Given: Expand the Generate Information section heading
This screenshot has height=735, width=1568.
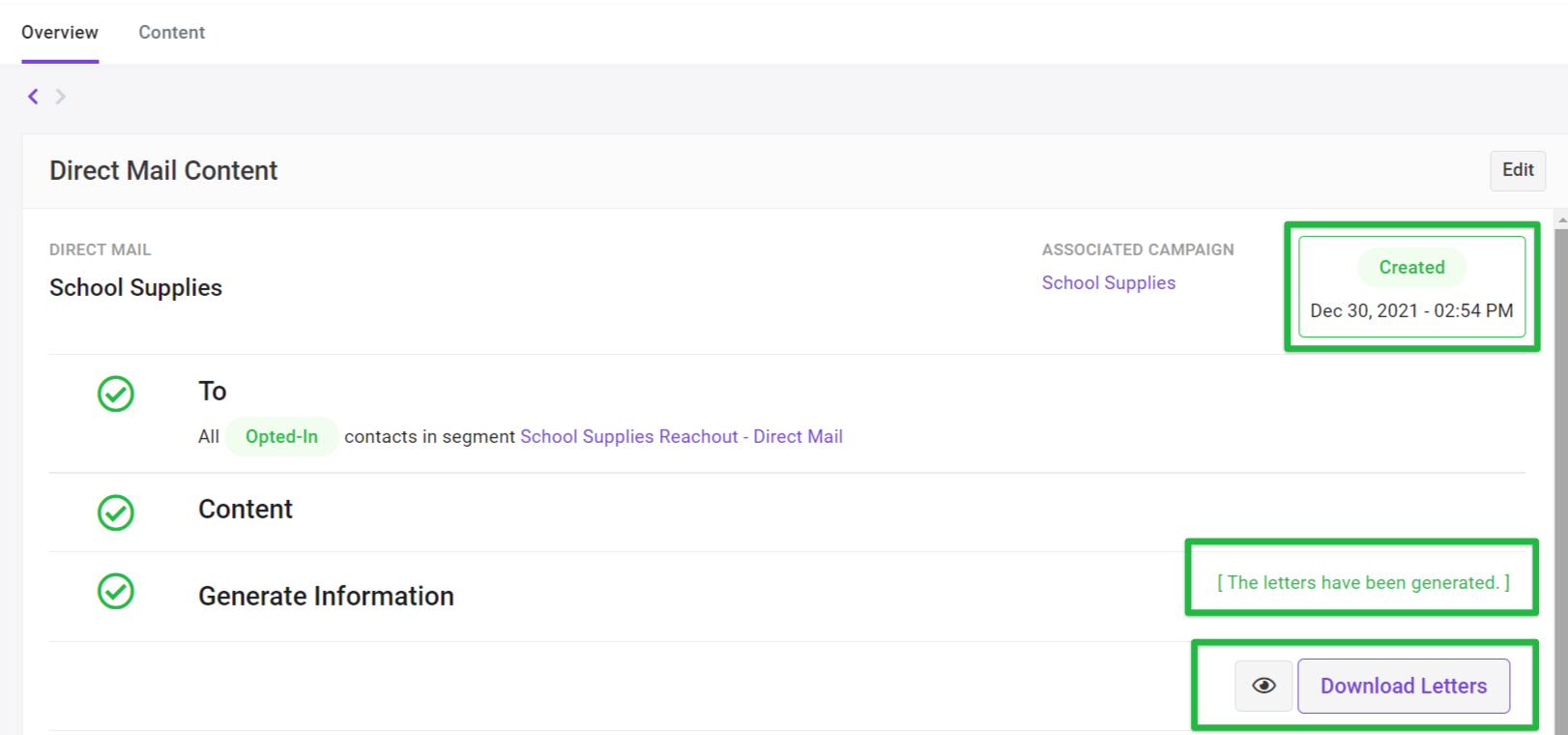Looking at the screenshot, I should point(326,596).
